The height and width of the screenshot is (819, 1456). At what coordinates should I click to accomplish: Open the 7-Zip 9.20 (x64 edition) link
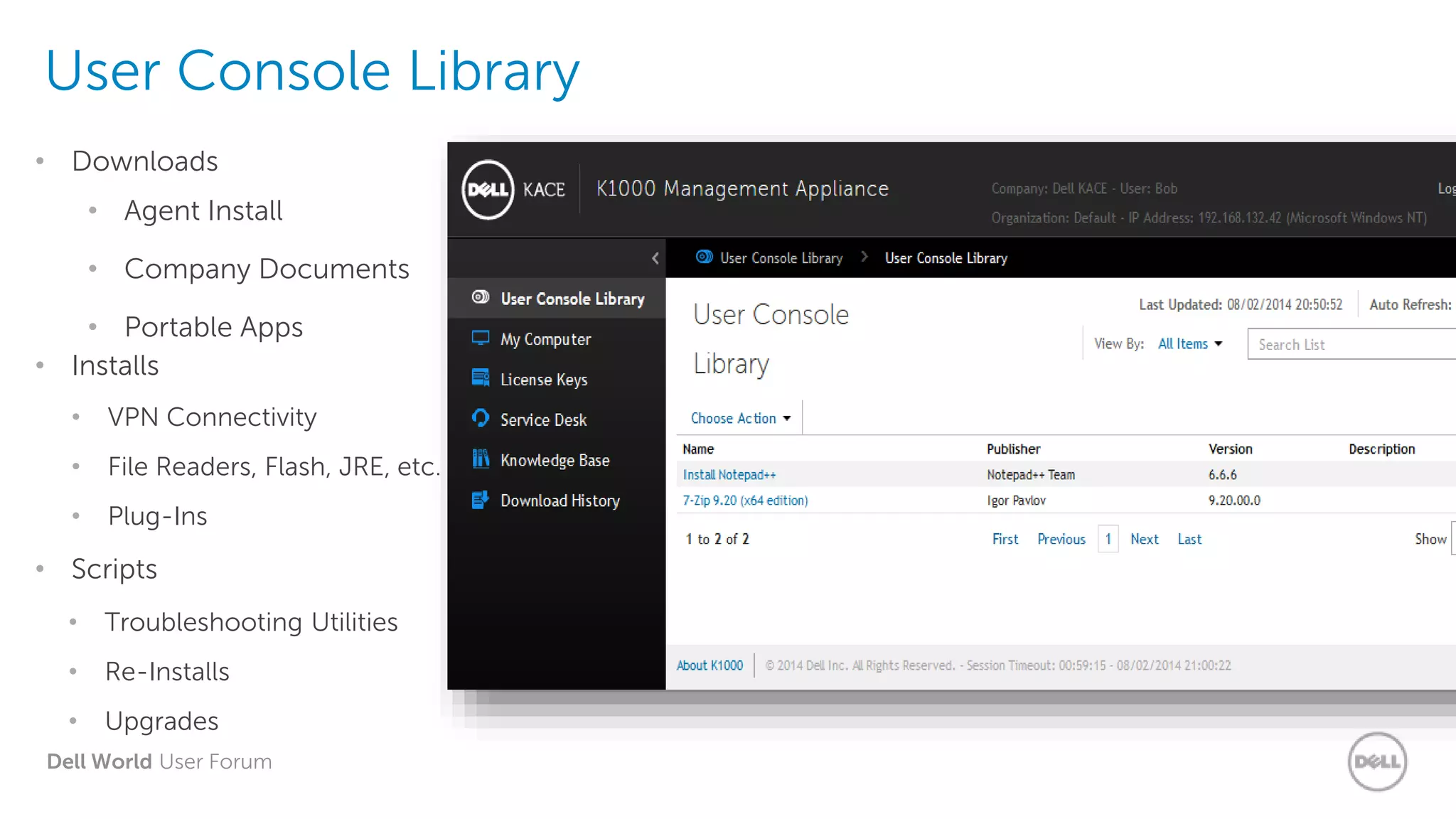point(745,500)
